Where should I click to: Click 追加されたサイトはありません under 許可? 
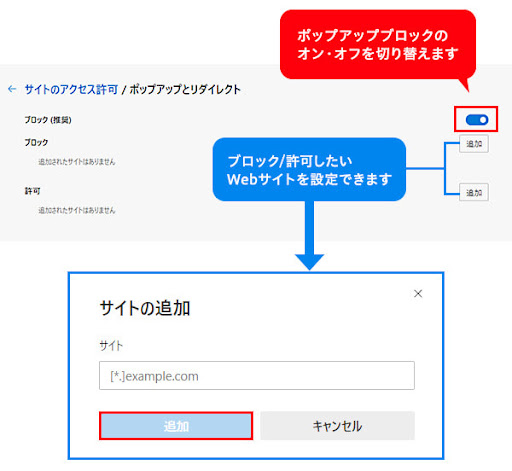[77, 210]
